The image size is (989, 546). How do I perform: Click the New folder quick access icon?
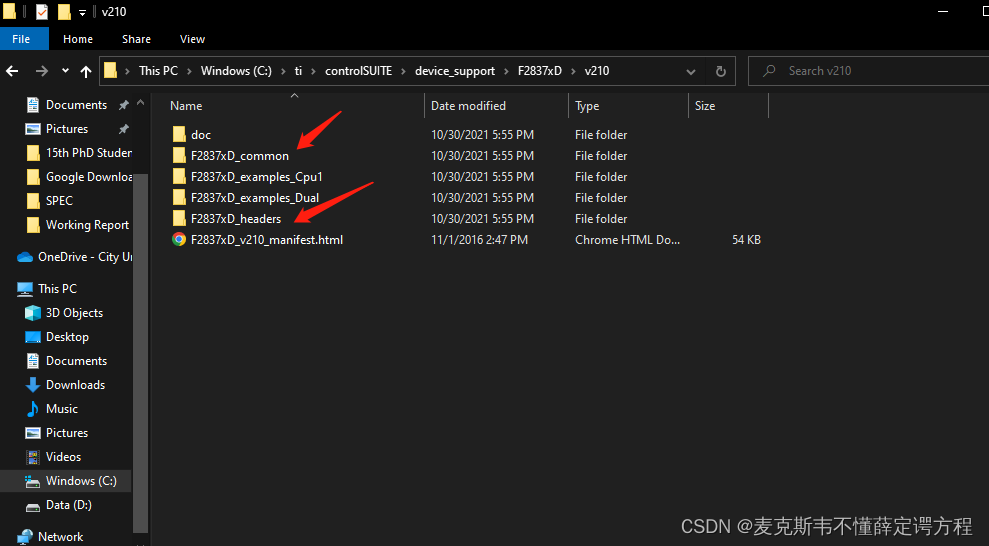64,11
